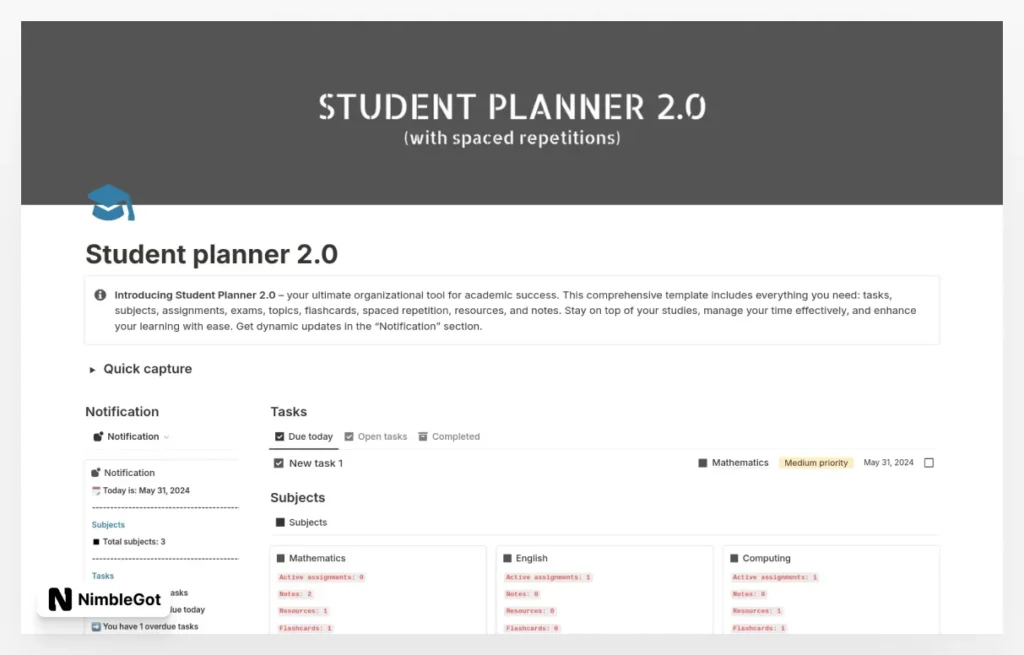Toggle the Total subjects checkbox marker
This screenshot has height=655, width=1024.
(96, 541)
